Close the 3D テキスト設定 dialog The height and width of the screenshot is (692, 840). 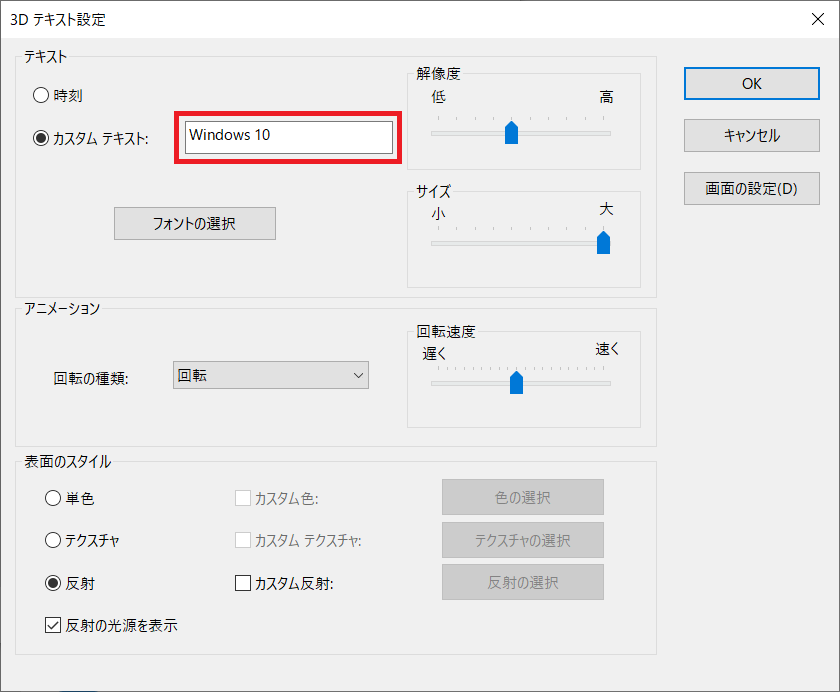pyautogui.click(x=818, y=19)
